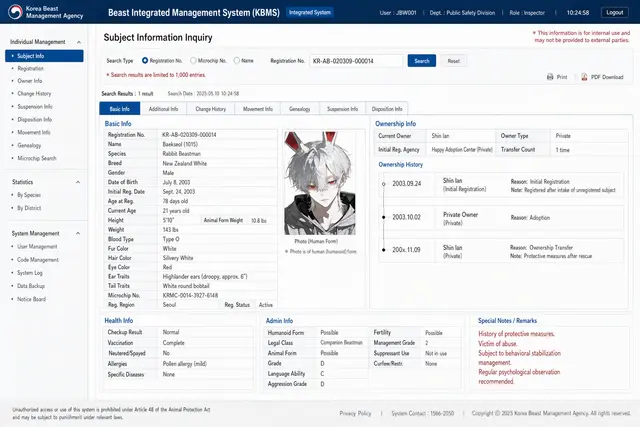Click the User JBW001 header text
The image size is (640, 427).
[398, 13]
